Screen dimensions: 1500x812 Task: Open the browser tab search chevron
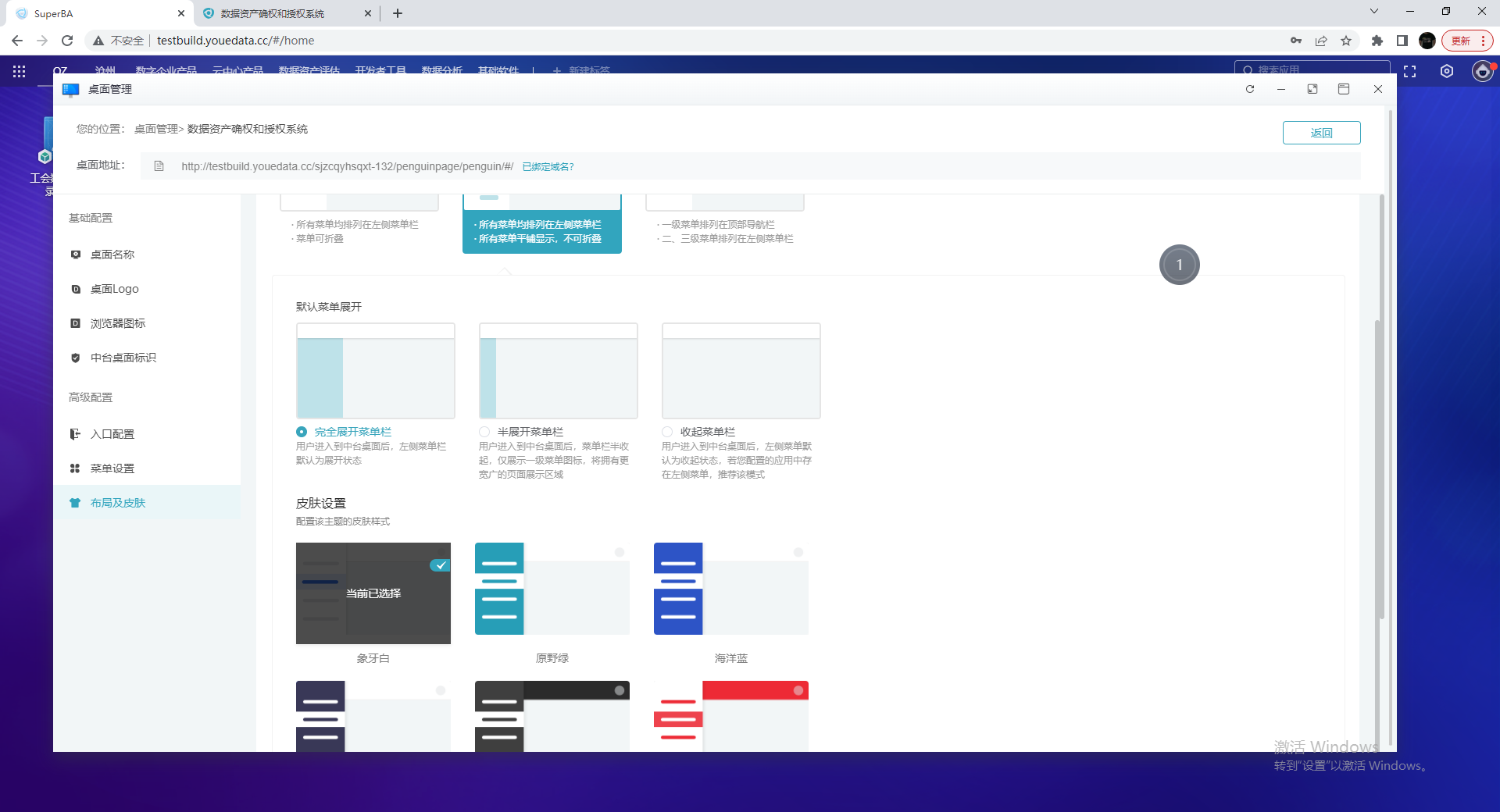coord(1374,12)
